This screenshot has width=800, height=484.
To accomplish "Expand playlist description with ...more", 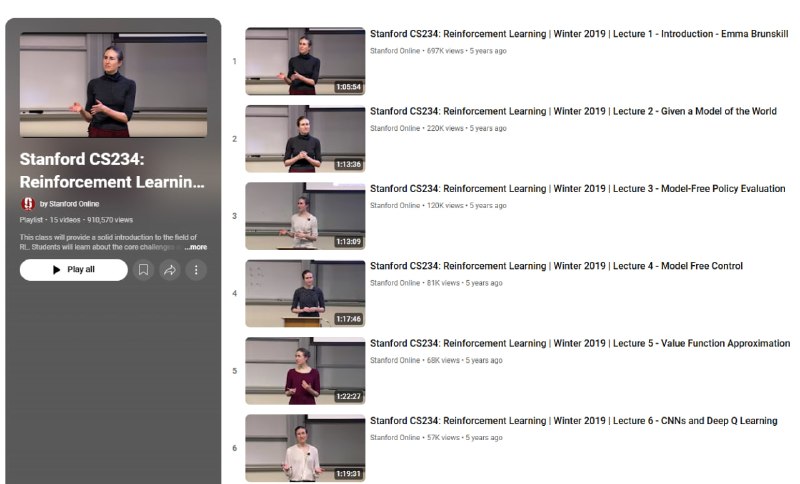I will click(196, 247).
